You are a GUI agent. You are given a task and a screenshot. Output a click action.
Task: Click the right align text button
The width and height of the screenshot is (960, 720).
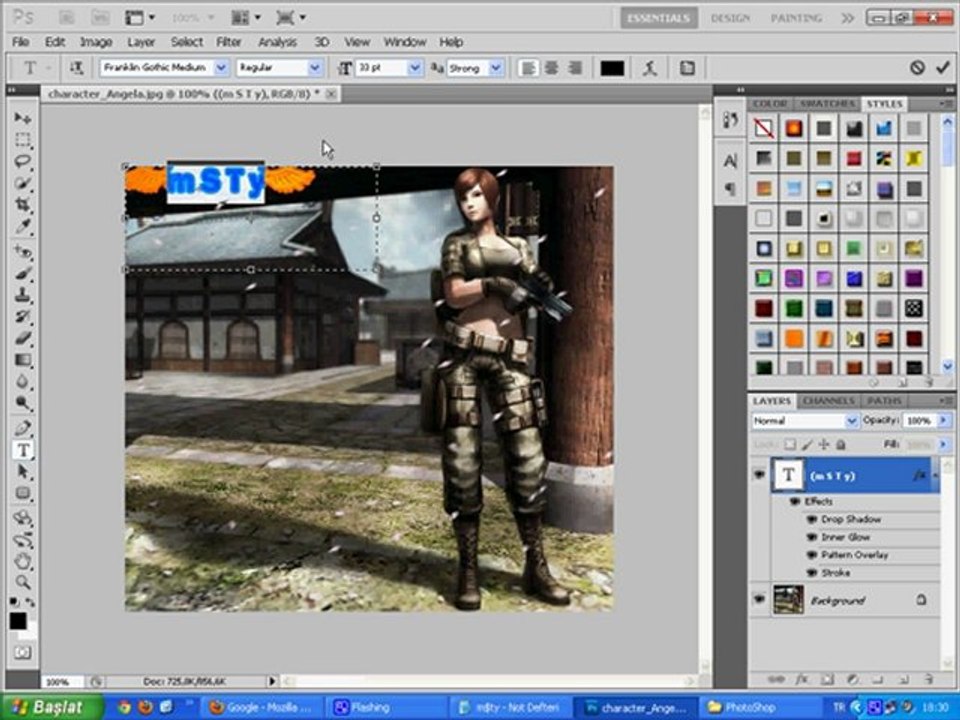click(x=574, y=68)
